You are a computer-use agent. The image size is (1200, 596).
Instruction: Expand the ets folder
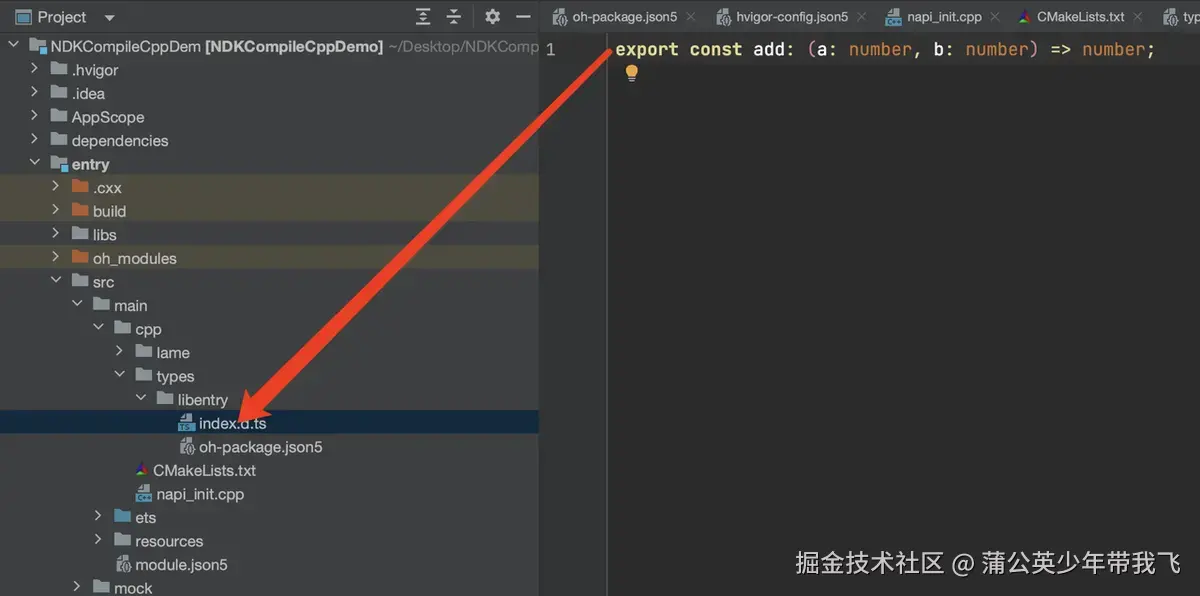tap(98, 517)
